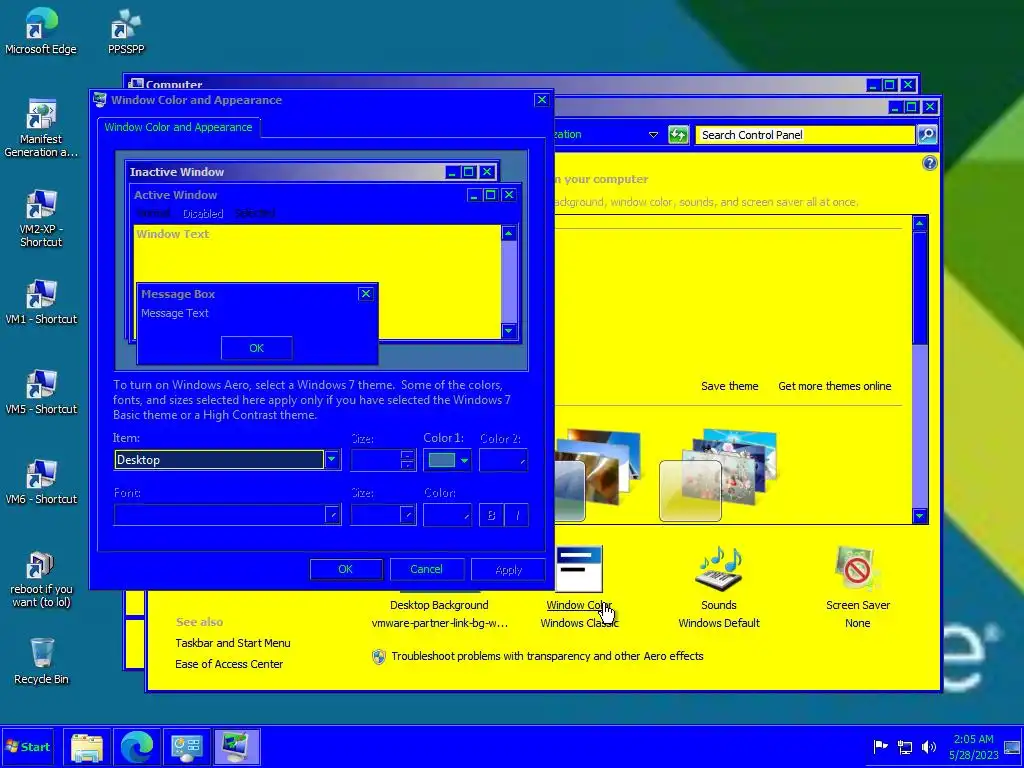Toggle the Italic font button
This screenshot has width=1024, height=768.
pos(517,515)
